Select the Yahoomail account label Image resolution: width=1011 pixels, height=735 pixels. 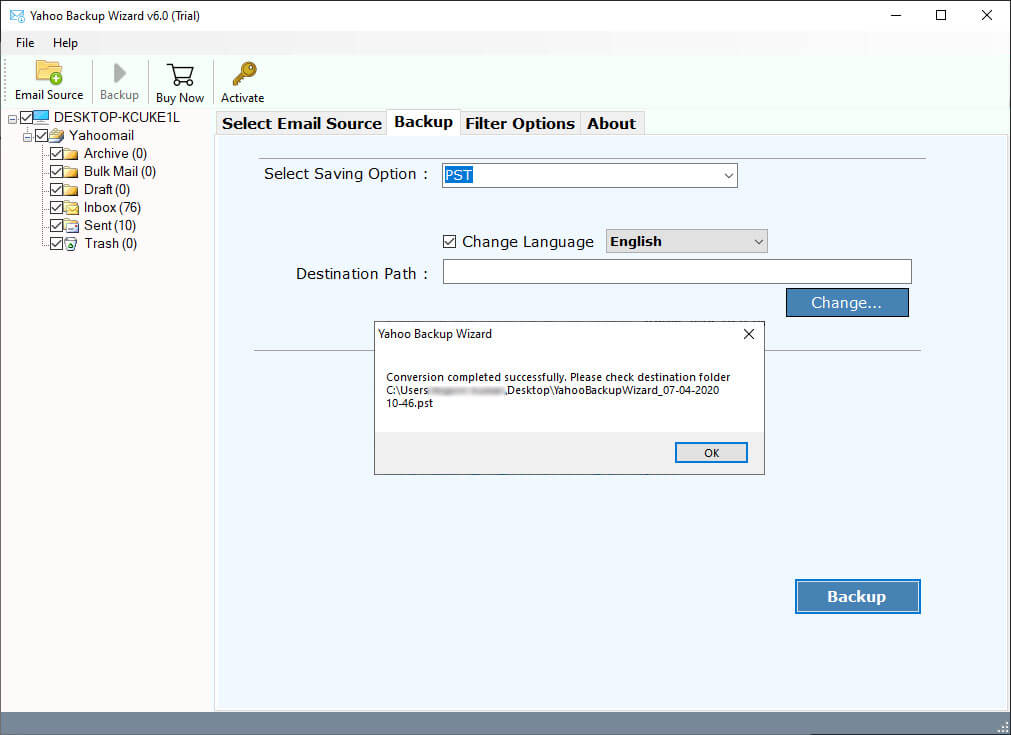[102, 135]
